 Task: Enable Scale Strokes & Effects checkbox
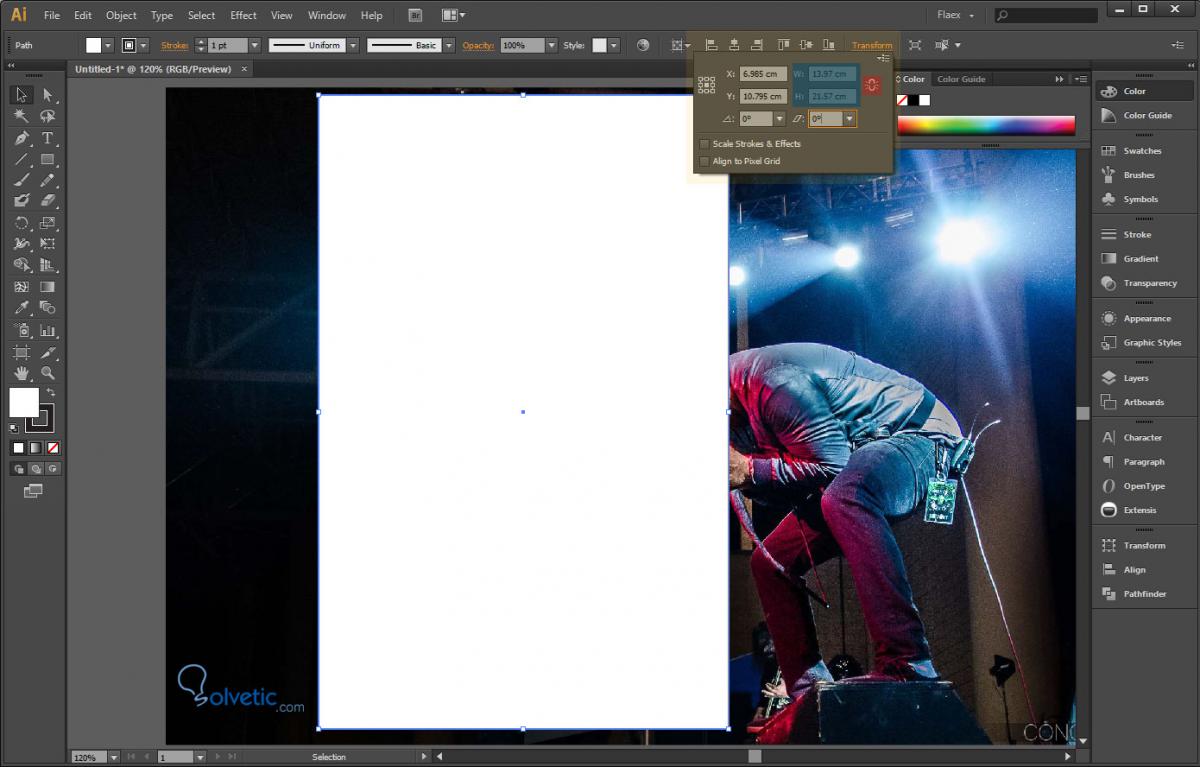(704, 144)
